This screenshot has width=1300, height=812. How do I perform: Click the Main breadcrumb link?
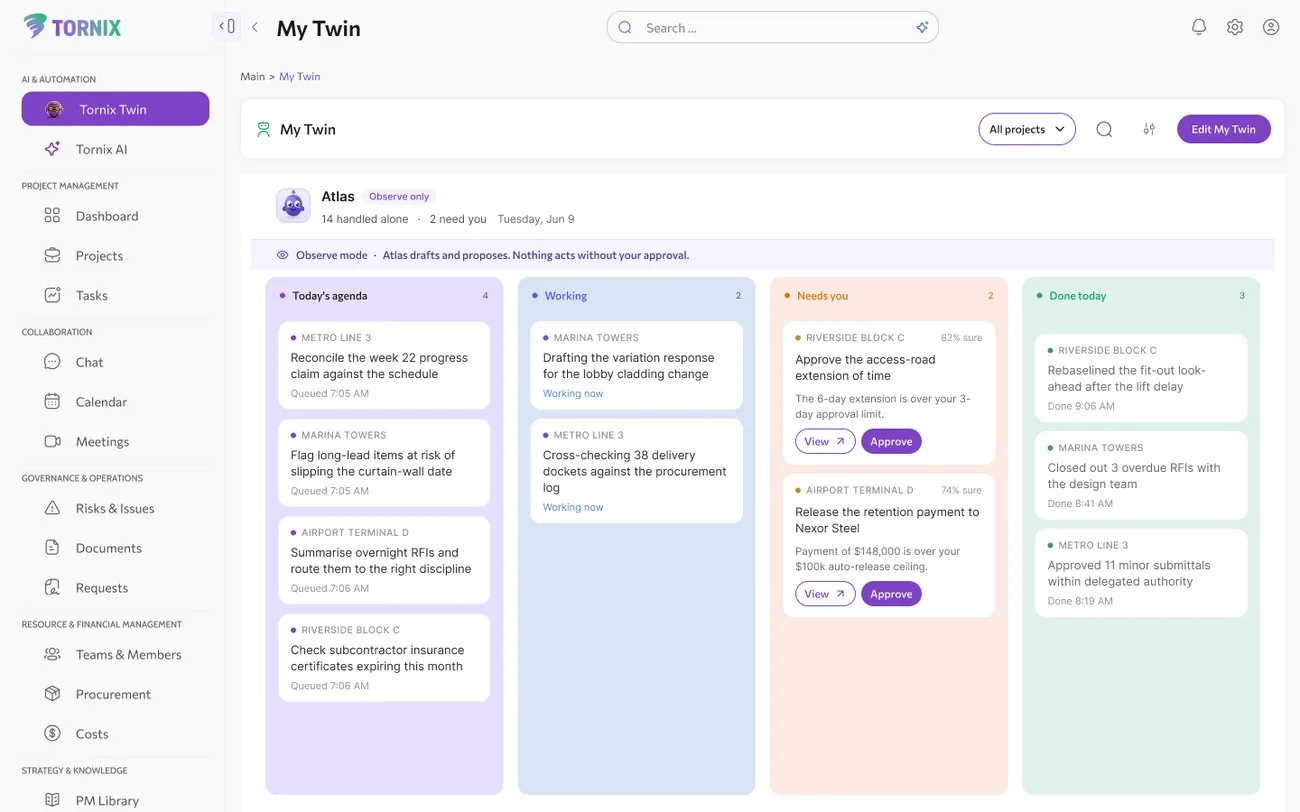point(252,76)
